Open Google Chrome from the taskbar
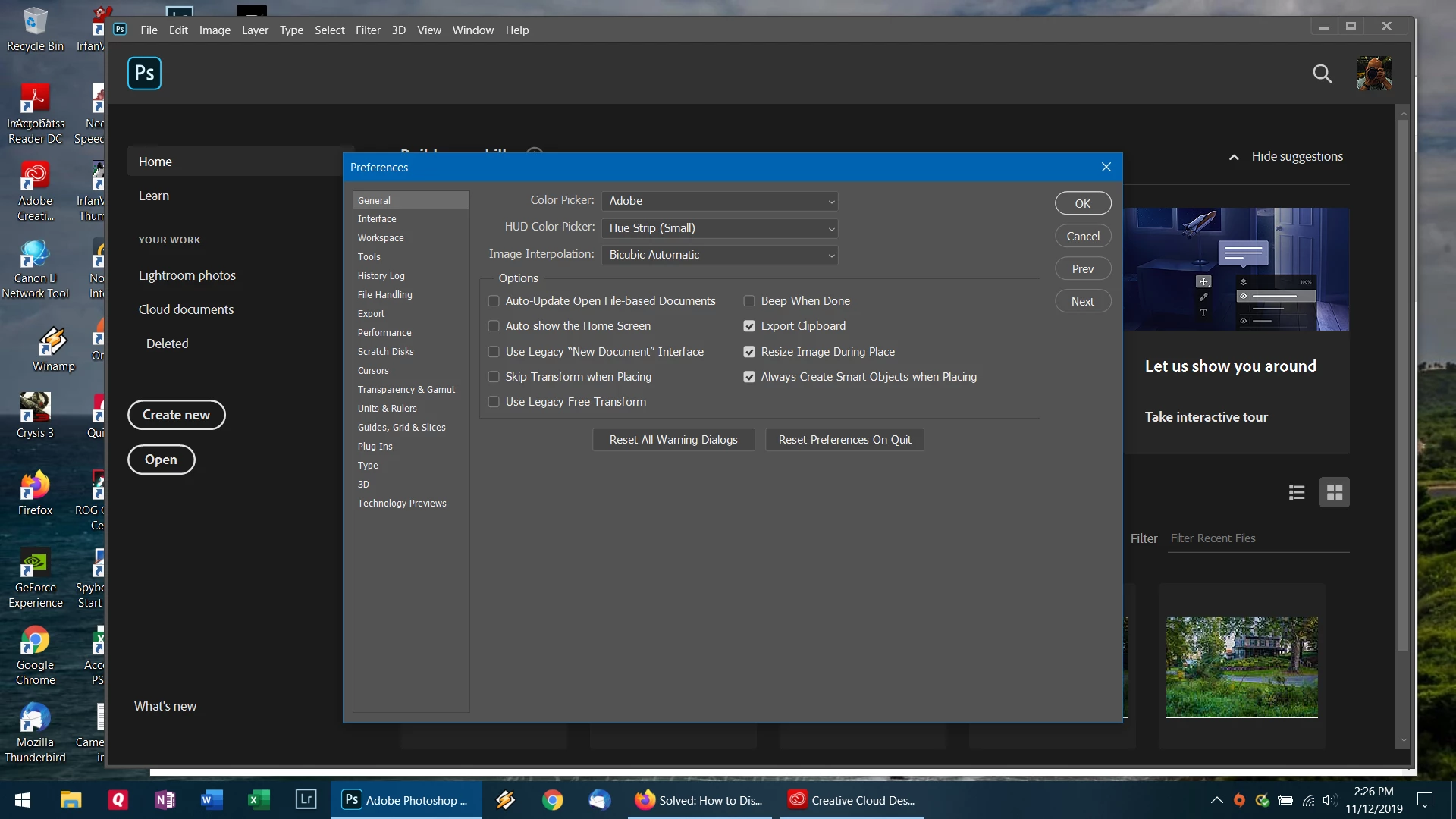The width and height of the screenshot is (1456, 819). tap(553, 800)
